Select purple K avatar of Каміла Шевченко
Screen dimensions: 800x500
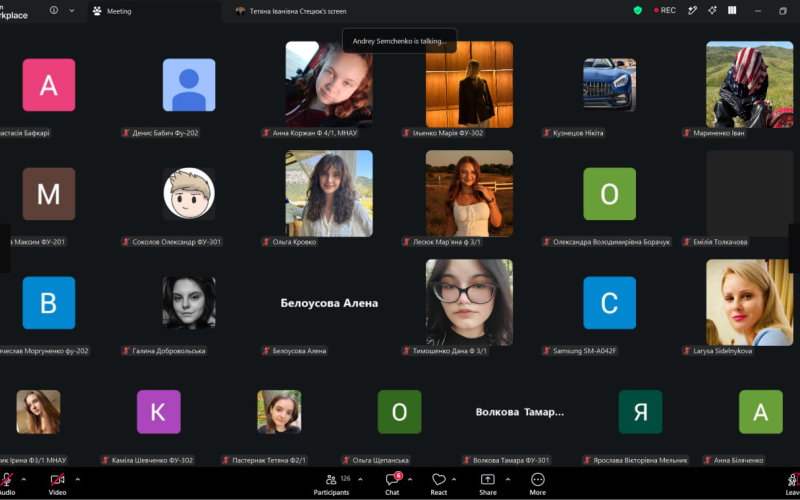(159, 412)
